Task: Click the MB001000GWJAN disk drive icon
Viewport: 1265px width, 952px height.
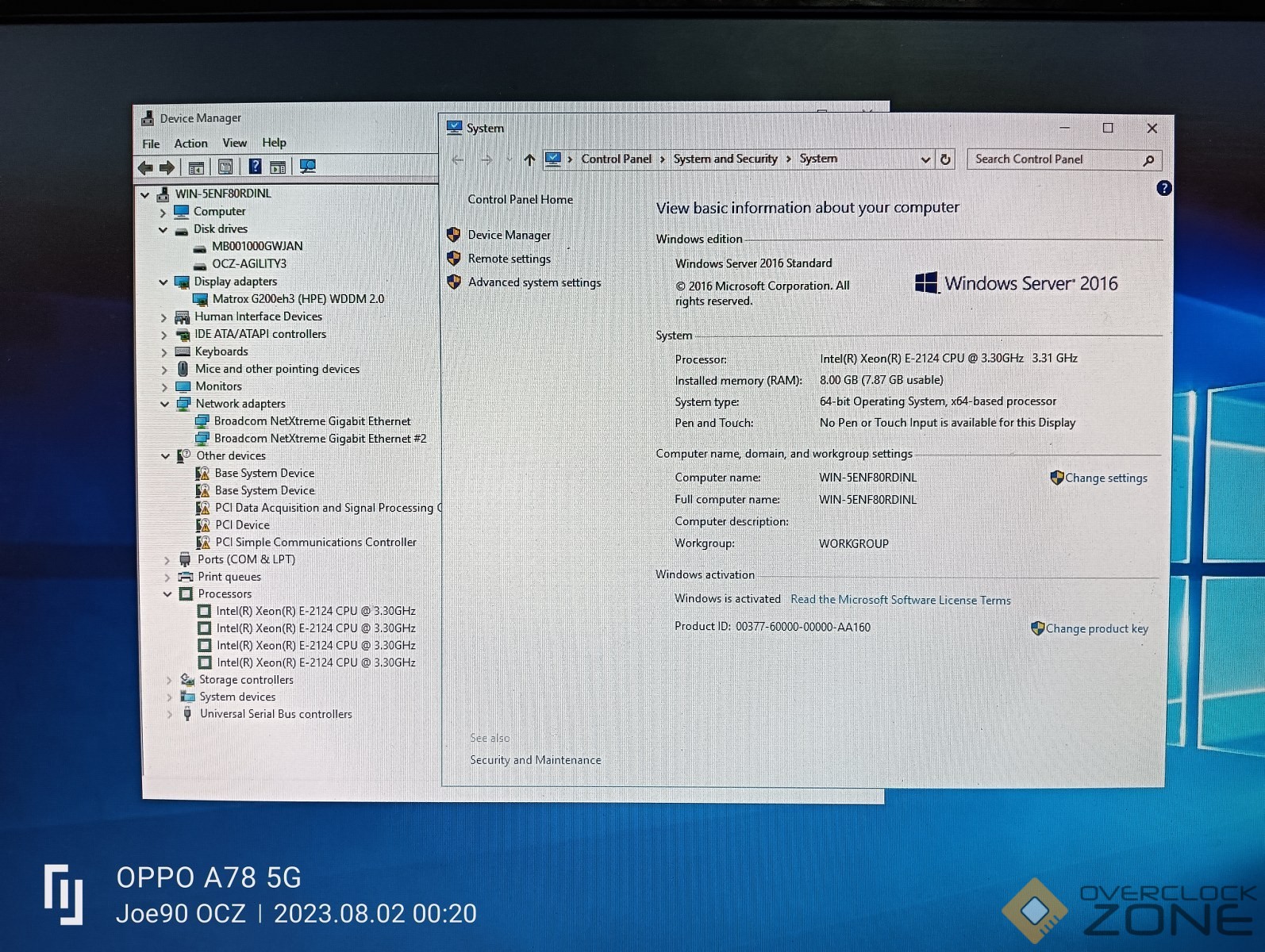Action: tap(201, 248)
